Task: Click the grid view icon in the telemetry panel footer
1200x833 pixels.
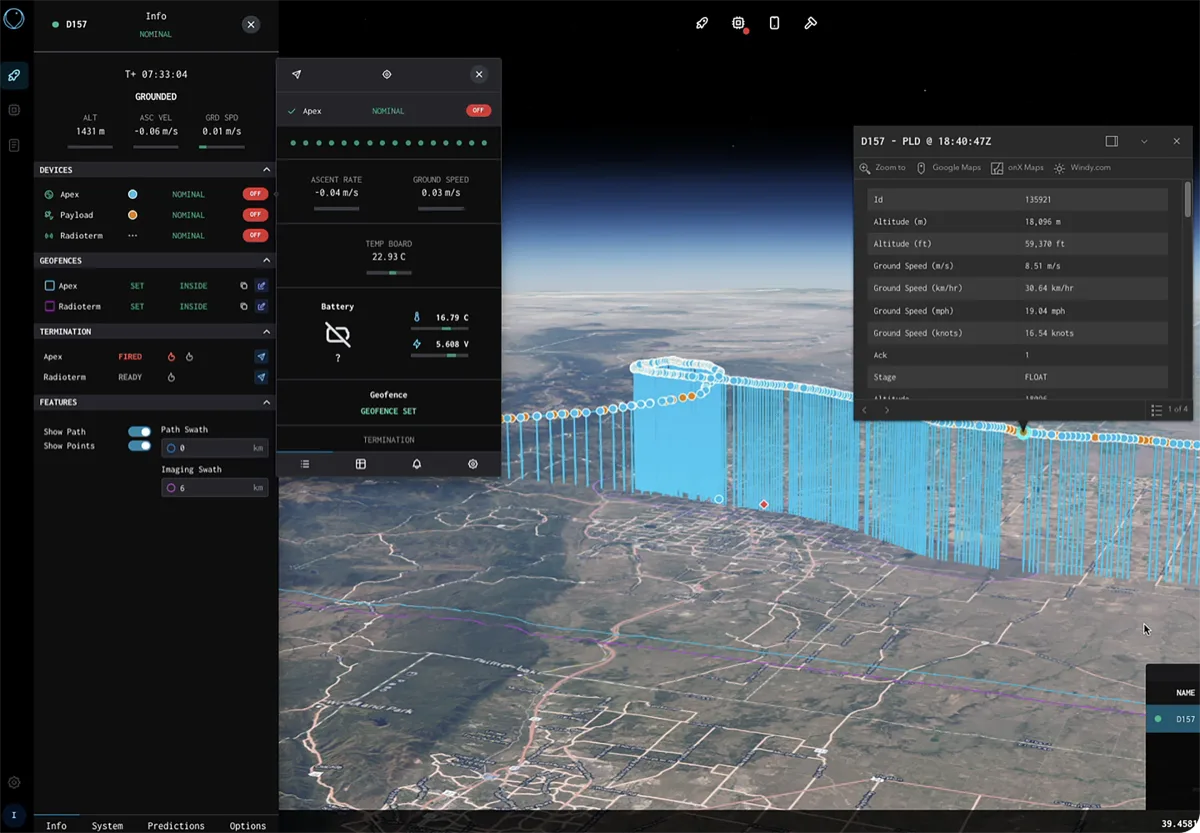Action: tap(360, 464)
